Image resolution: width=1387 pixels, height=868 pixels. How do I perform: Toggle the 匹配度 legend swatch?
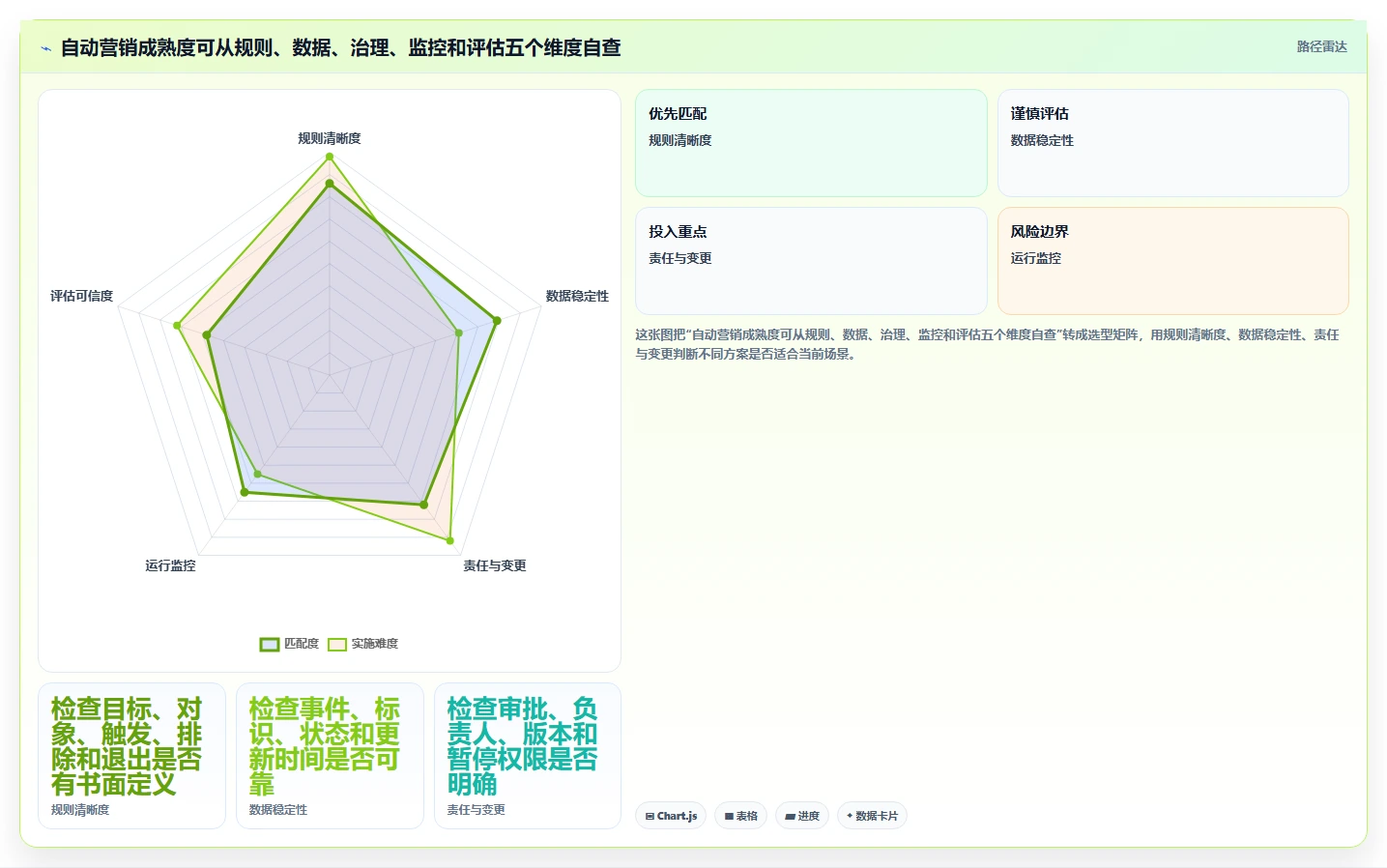270,645
